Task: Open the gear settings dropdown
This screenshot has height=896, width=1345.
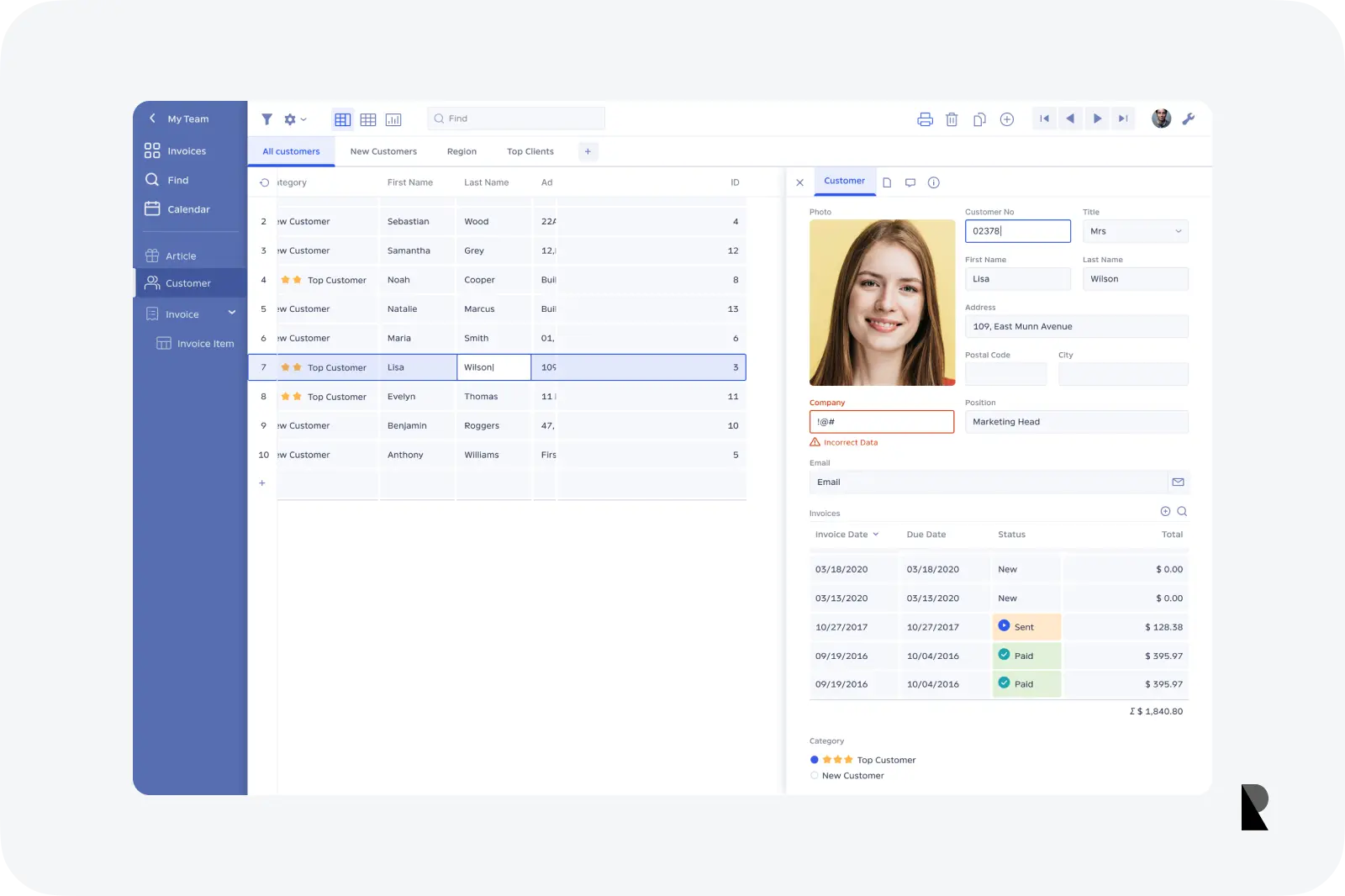Action: click(x=294, y=119)
